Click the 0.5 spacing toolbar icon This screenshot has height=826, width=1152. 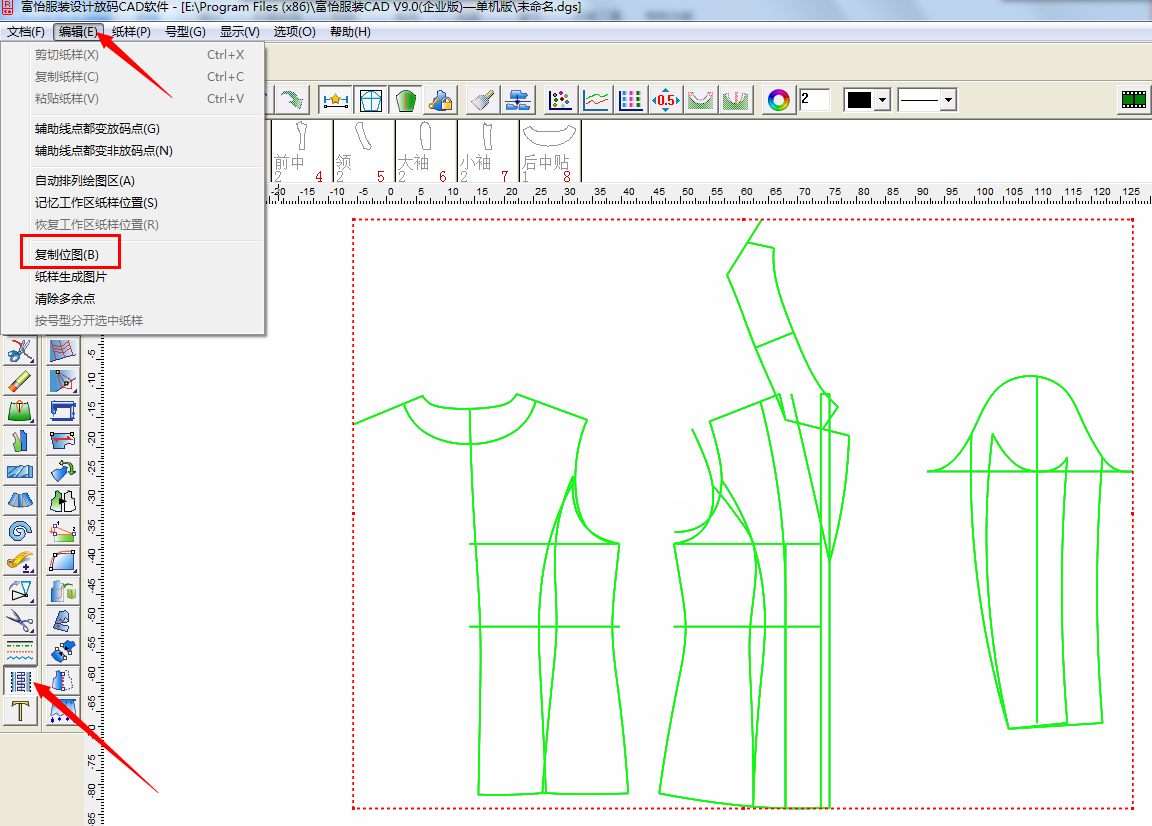point(665,100)
